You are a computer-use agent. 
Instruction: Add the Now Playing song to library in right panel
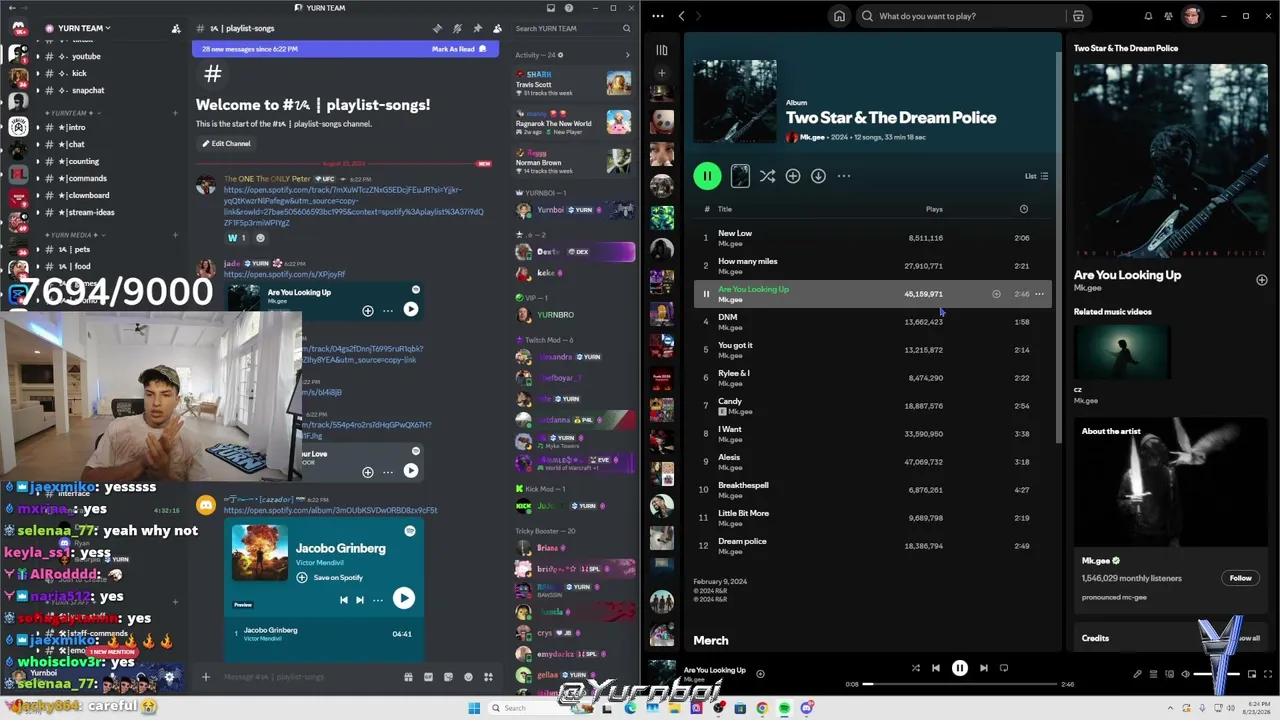pos(1261,280)
